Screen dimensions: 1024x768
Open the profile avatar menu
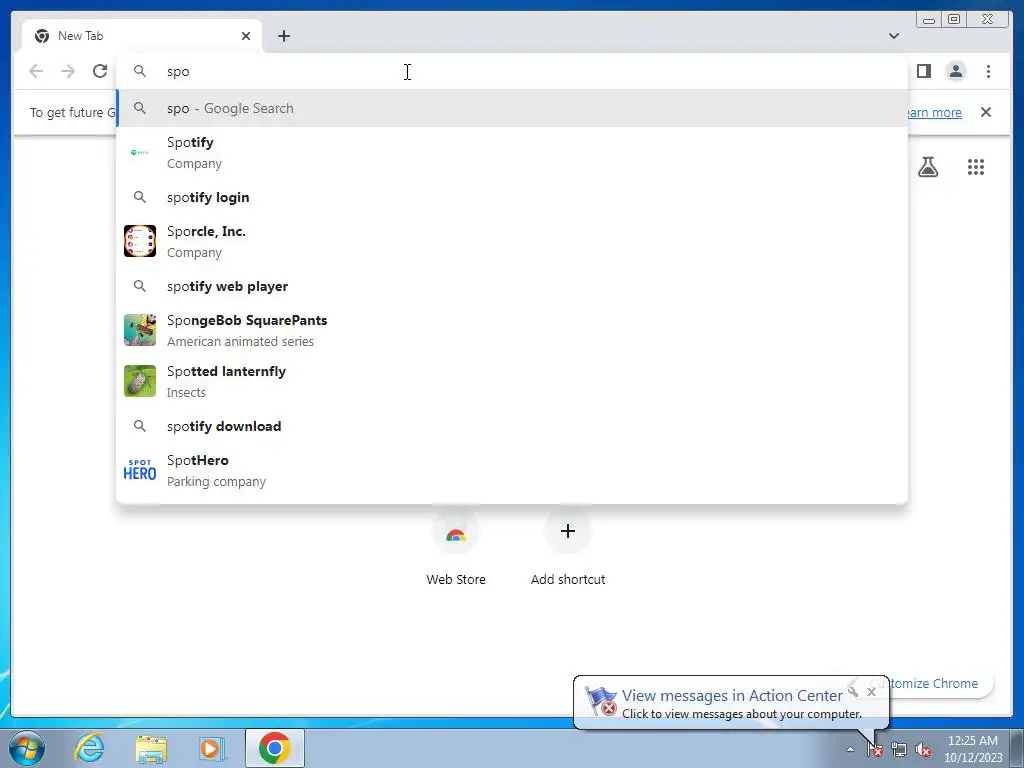955,71
